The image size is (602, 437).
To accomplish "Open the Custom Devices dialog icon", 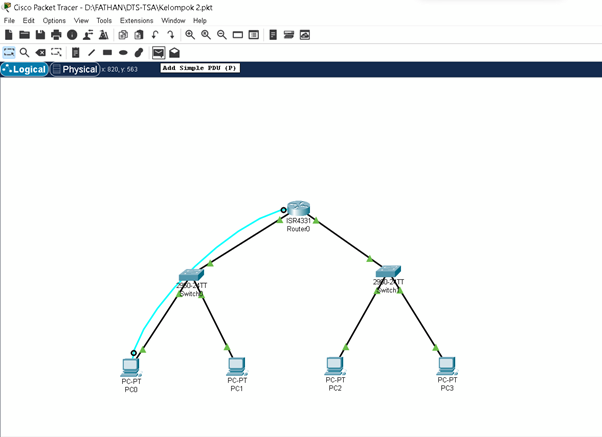I will [x=253, y=35].
